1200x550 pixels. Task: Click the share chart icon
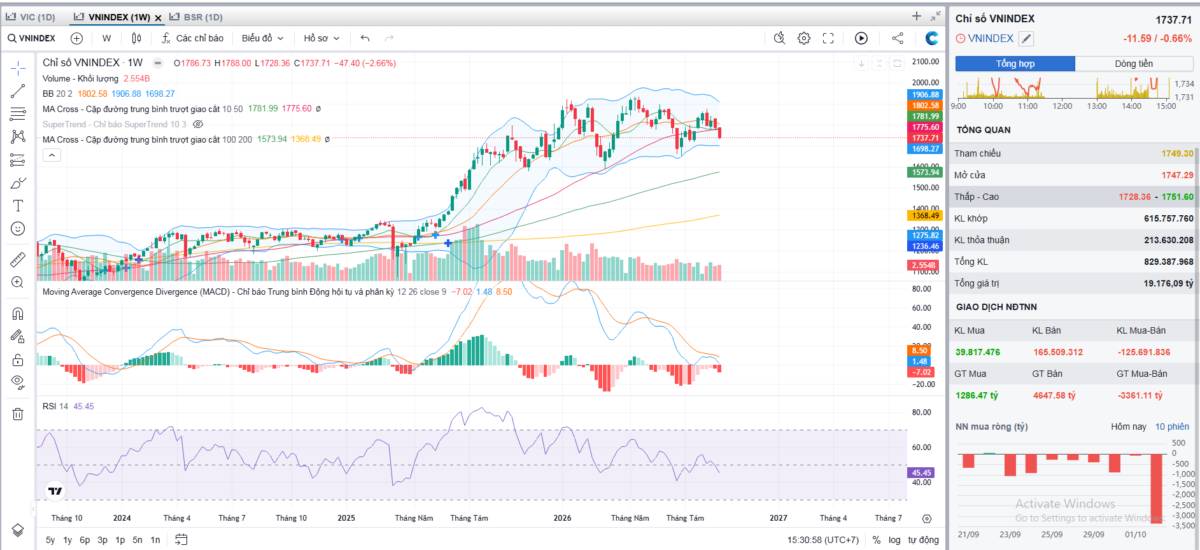point(897,38)
